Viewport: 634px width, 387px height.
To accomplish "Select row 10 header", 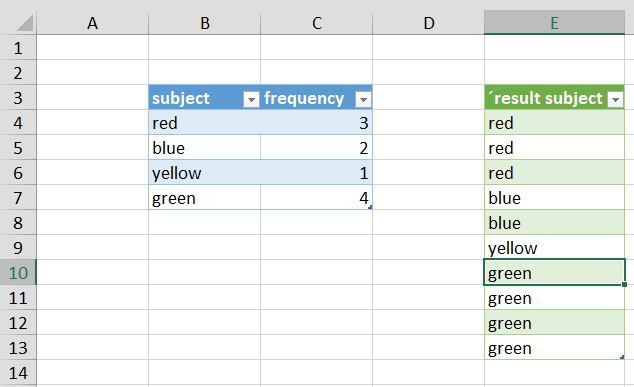I will point(18,273).
